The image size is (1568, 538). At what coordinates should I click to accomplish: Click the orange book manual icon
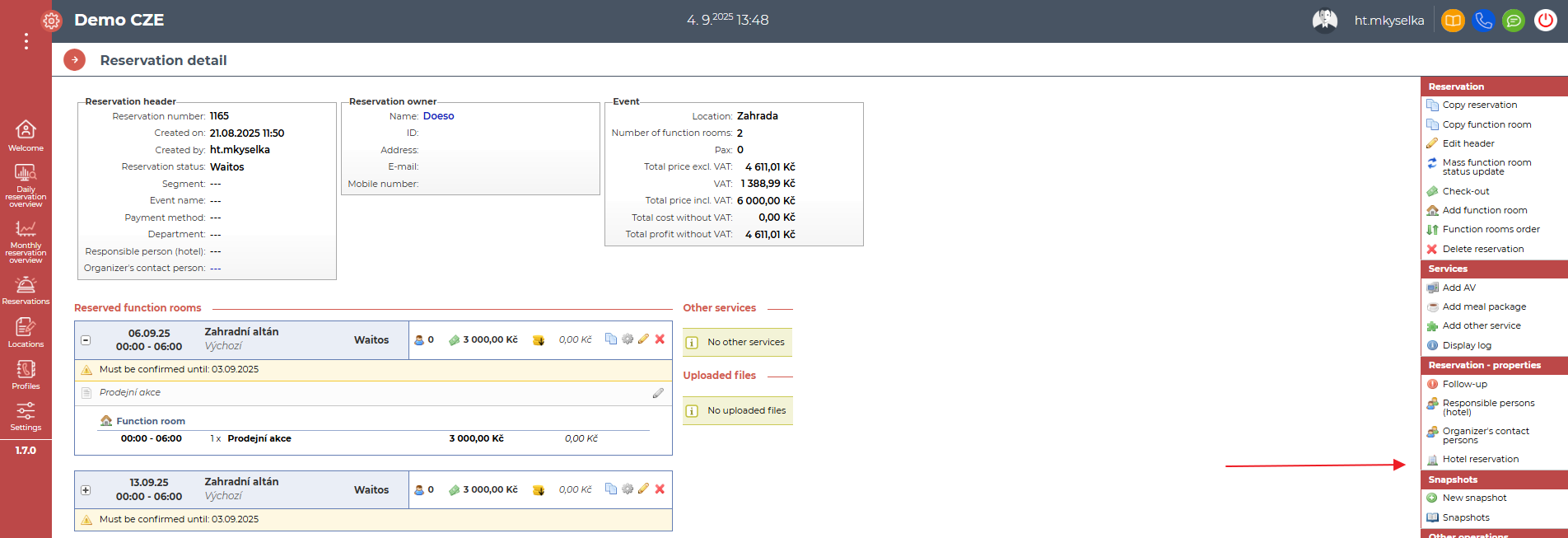(1453, 21)
